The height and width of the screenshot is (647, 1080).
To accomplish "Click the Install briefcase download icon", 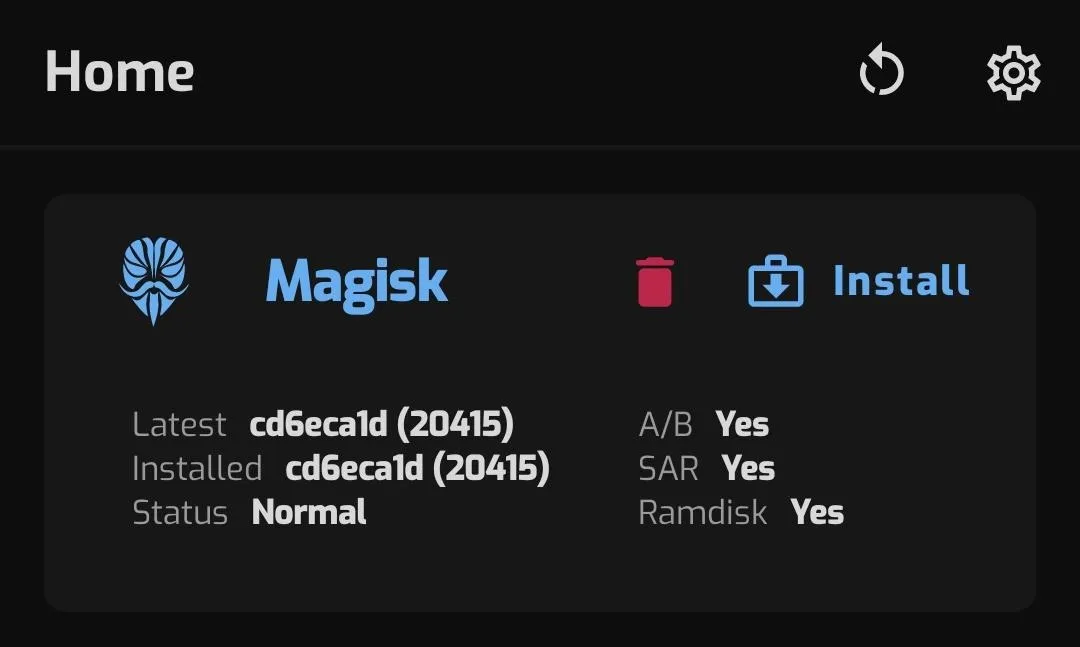I will tap(776, 281).
